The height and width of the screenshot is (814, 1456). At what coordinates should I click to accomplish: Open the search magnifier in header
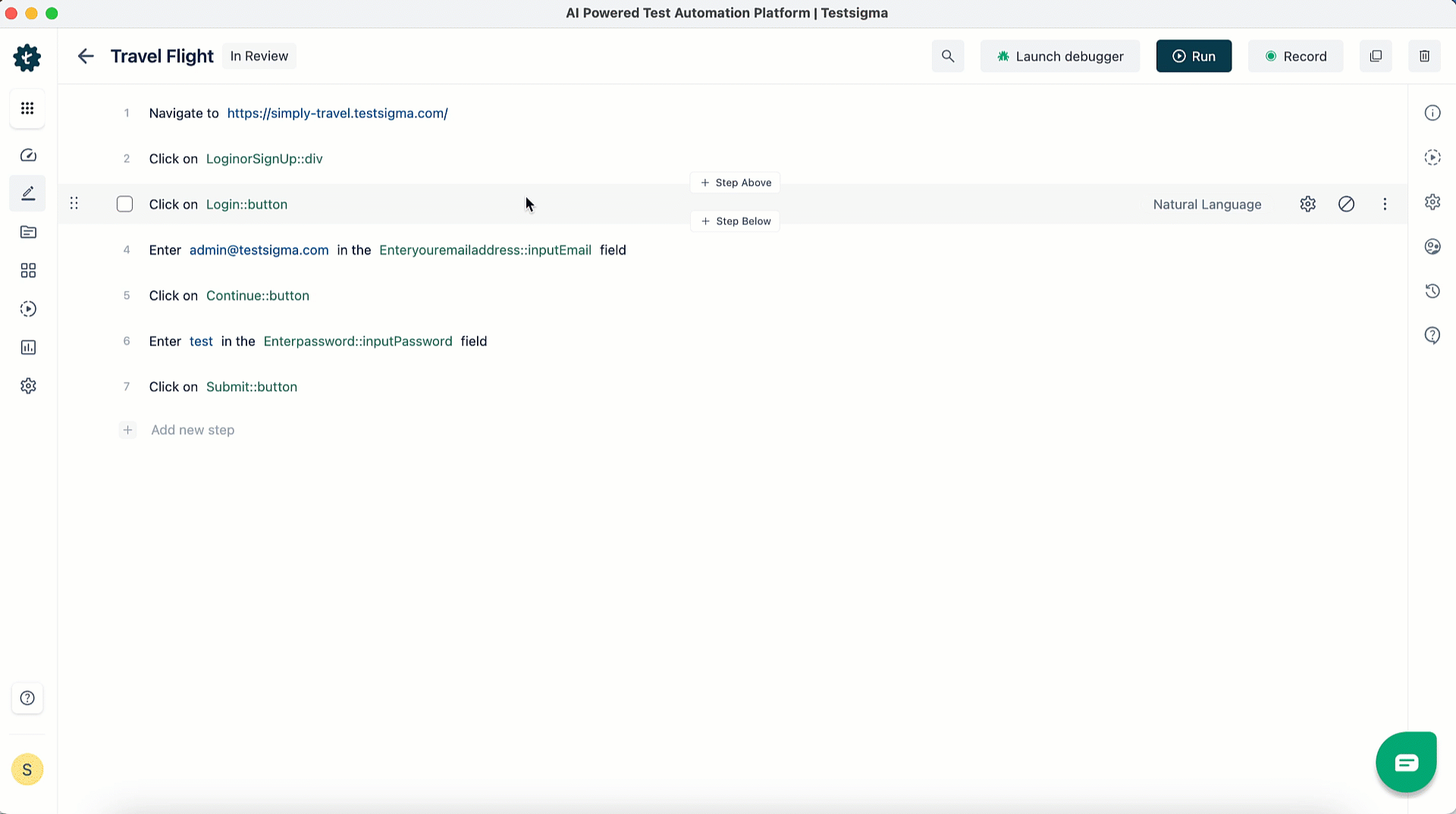point(948,56)
